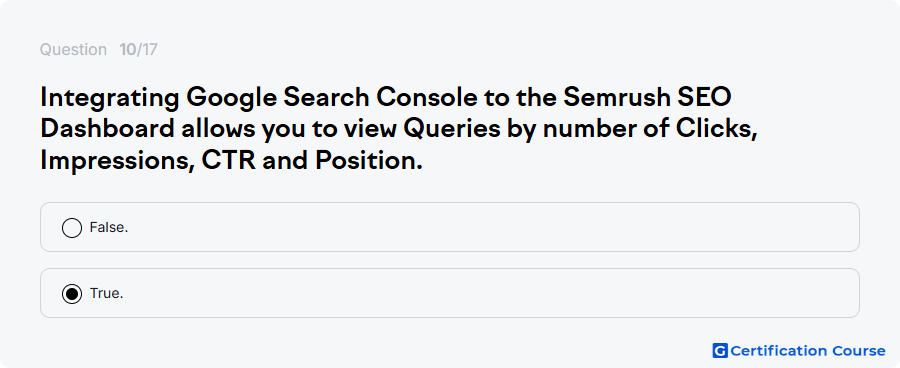Click the word 'CTR' in the question
Screen dimensions: 900x368
tap(228, 161)
